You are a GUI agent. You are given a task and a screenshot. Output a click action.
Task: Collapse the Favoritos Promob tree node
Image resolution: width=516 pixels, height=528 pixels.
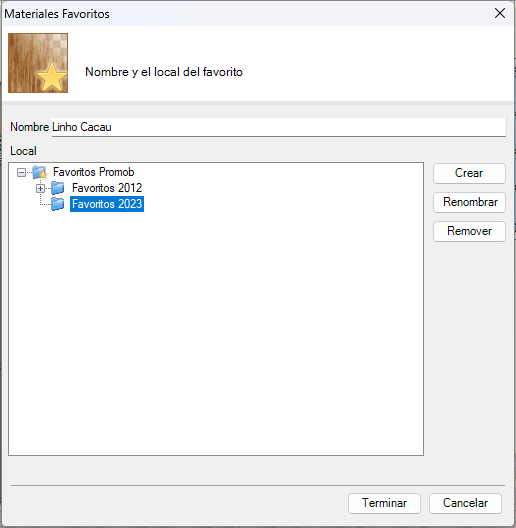click(x=21, y=172)
